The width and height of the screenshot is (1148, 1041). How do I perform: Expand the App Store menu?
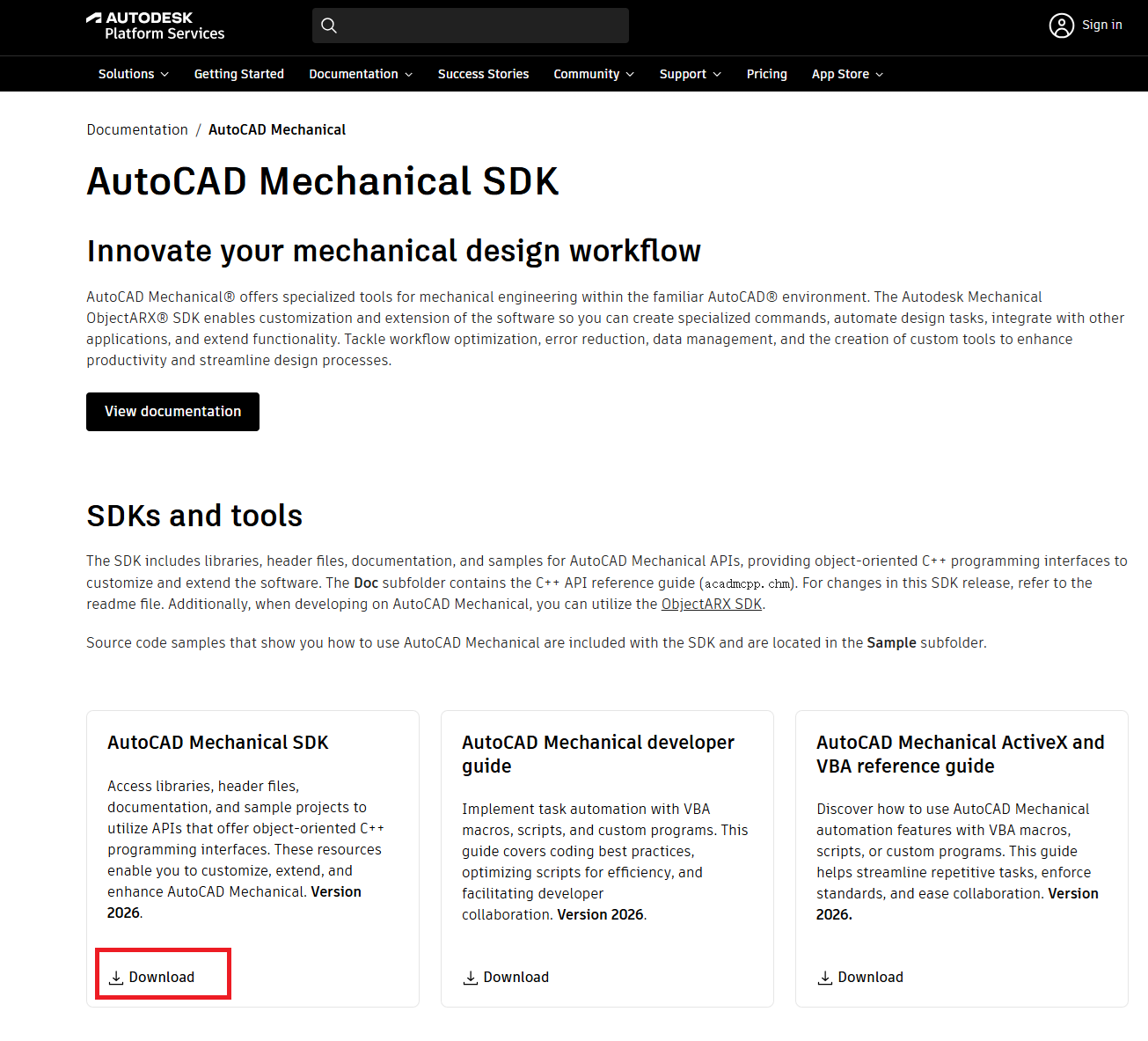[x=846, y=74]
